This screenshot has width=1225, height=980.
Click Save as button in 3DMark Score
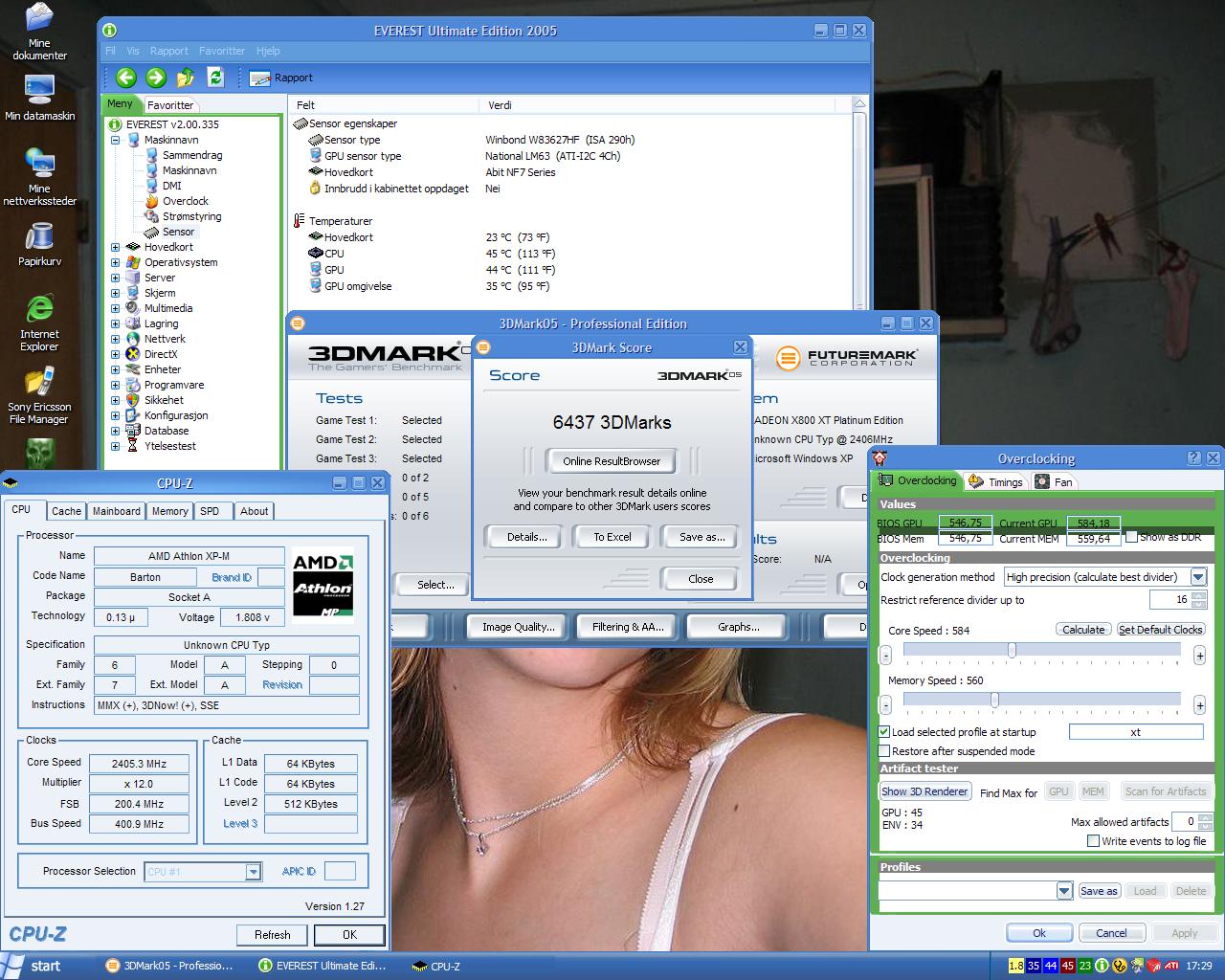tap(702, 537)
